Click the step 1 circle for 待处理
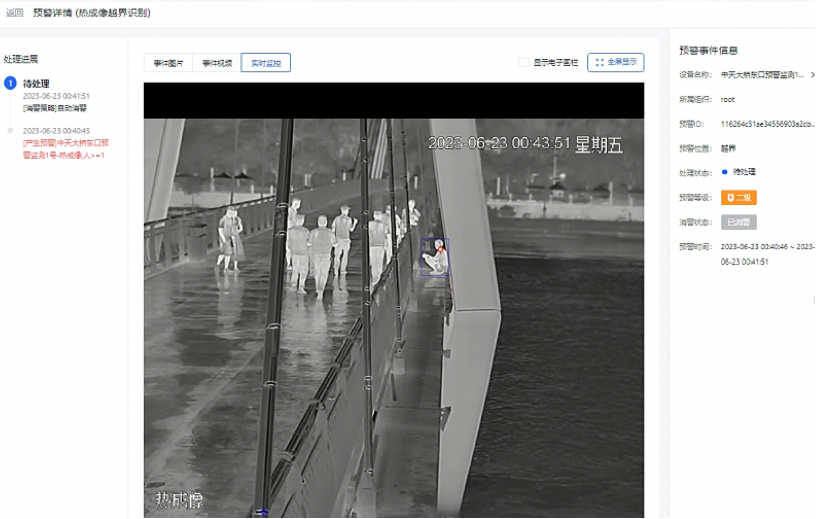The height and width of the screenshot is (519, 817). click(x=10, y=83)
